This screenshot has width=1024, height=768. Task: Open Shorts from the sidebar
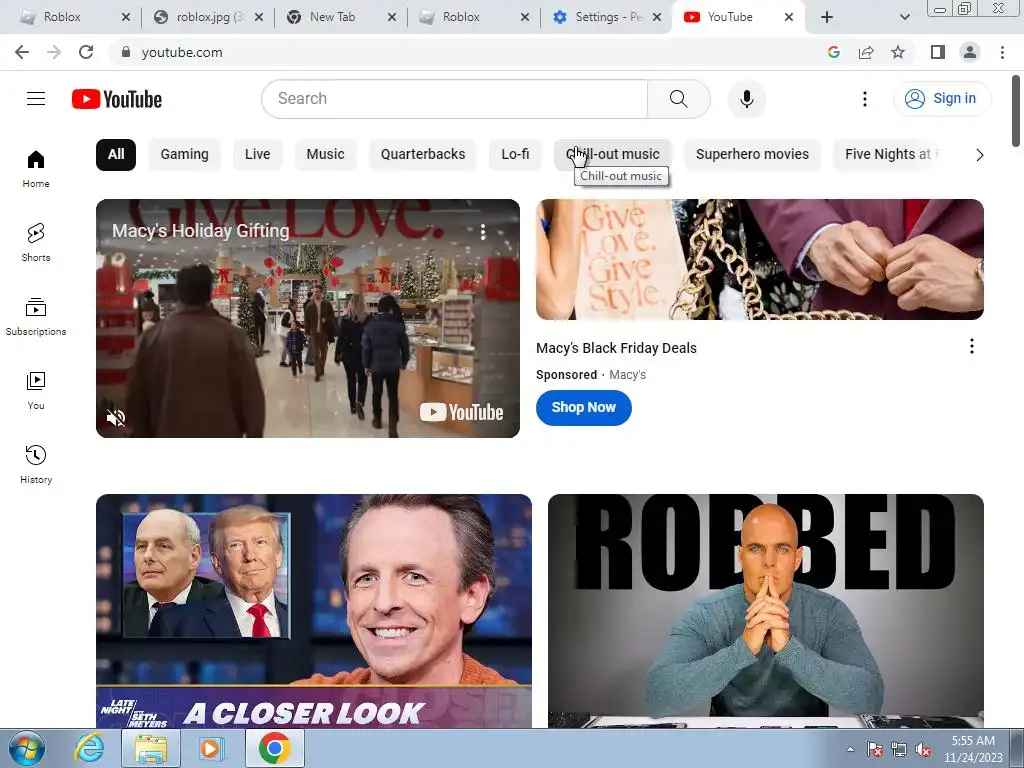(36, 243)
